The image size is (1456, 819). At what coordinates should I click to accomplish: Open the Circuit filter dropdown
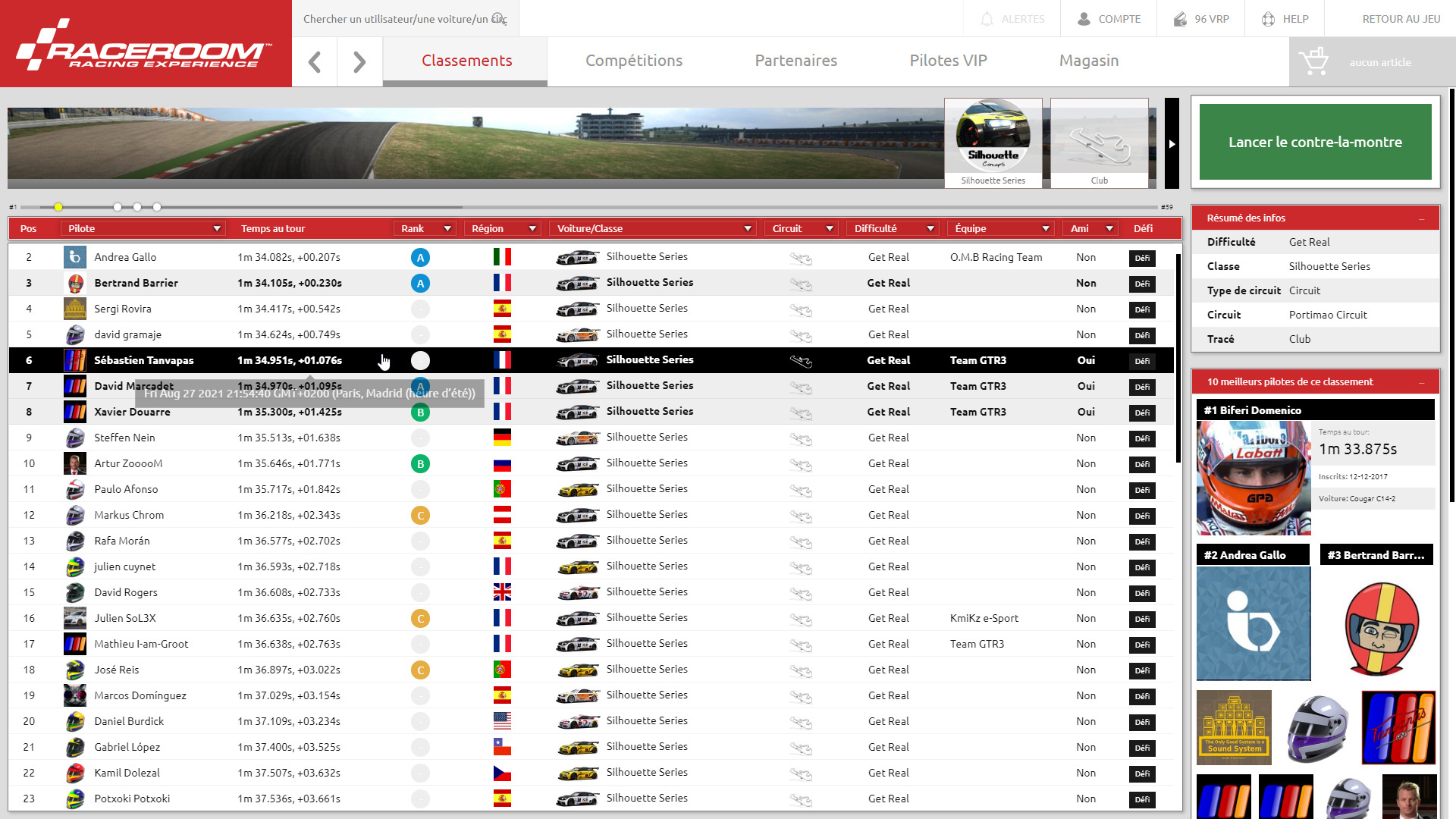point(830,228)
